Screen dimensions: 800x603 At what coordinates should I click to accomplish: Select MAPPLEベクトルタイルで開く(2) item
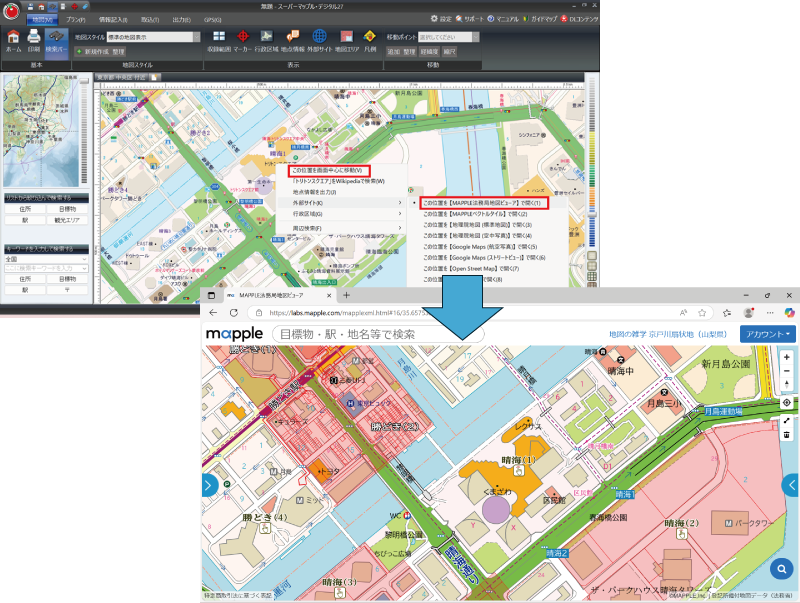point(475,214)
